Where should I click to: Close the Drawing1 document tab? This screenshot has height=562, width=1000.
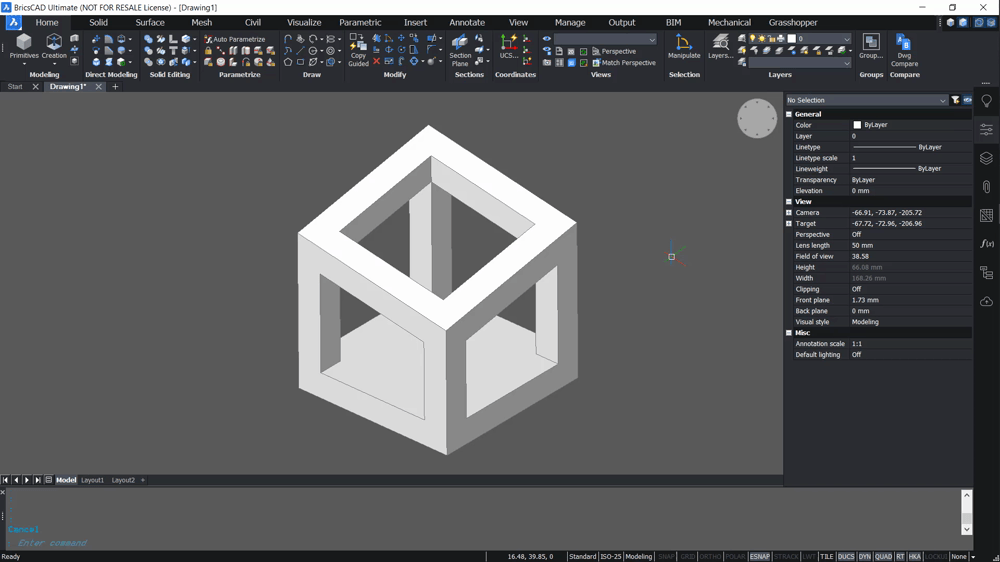98,87
